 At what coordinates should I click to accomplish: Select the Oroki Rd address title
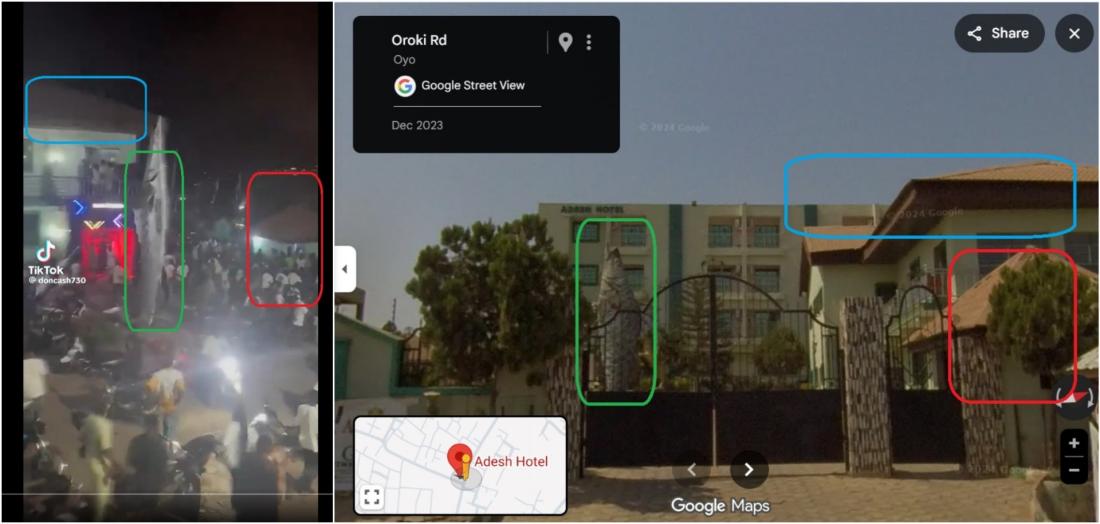tap(419, 40)
